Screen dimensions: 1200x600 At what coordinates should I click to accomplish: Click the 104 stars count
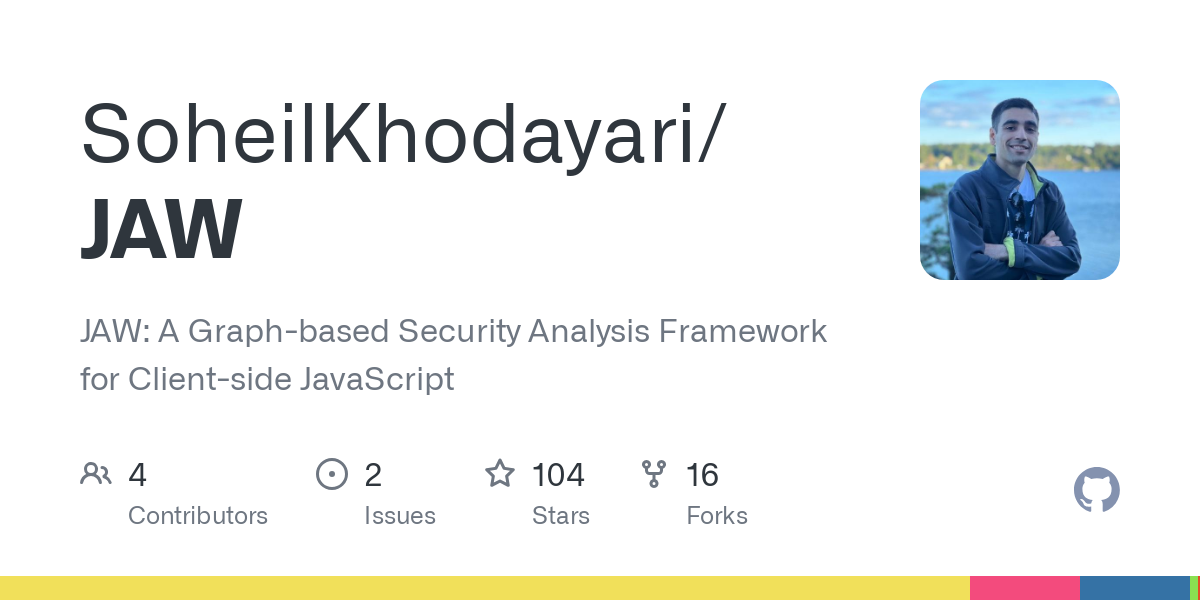(x=558, y=475)
